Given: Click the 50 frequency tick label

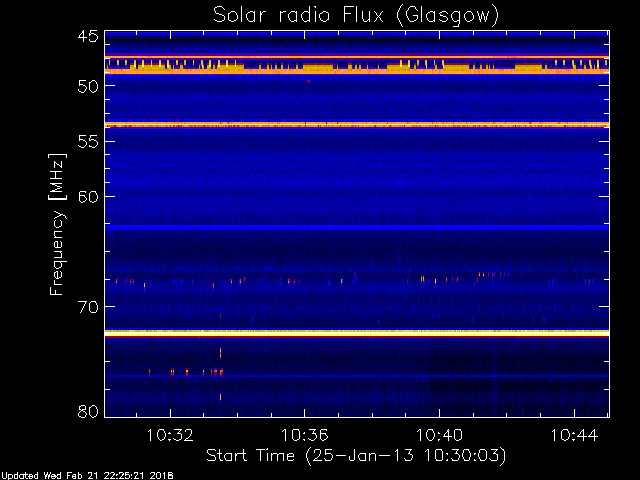Looking at the screenshot, I should pos(88,86).
